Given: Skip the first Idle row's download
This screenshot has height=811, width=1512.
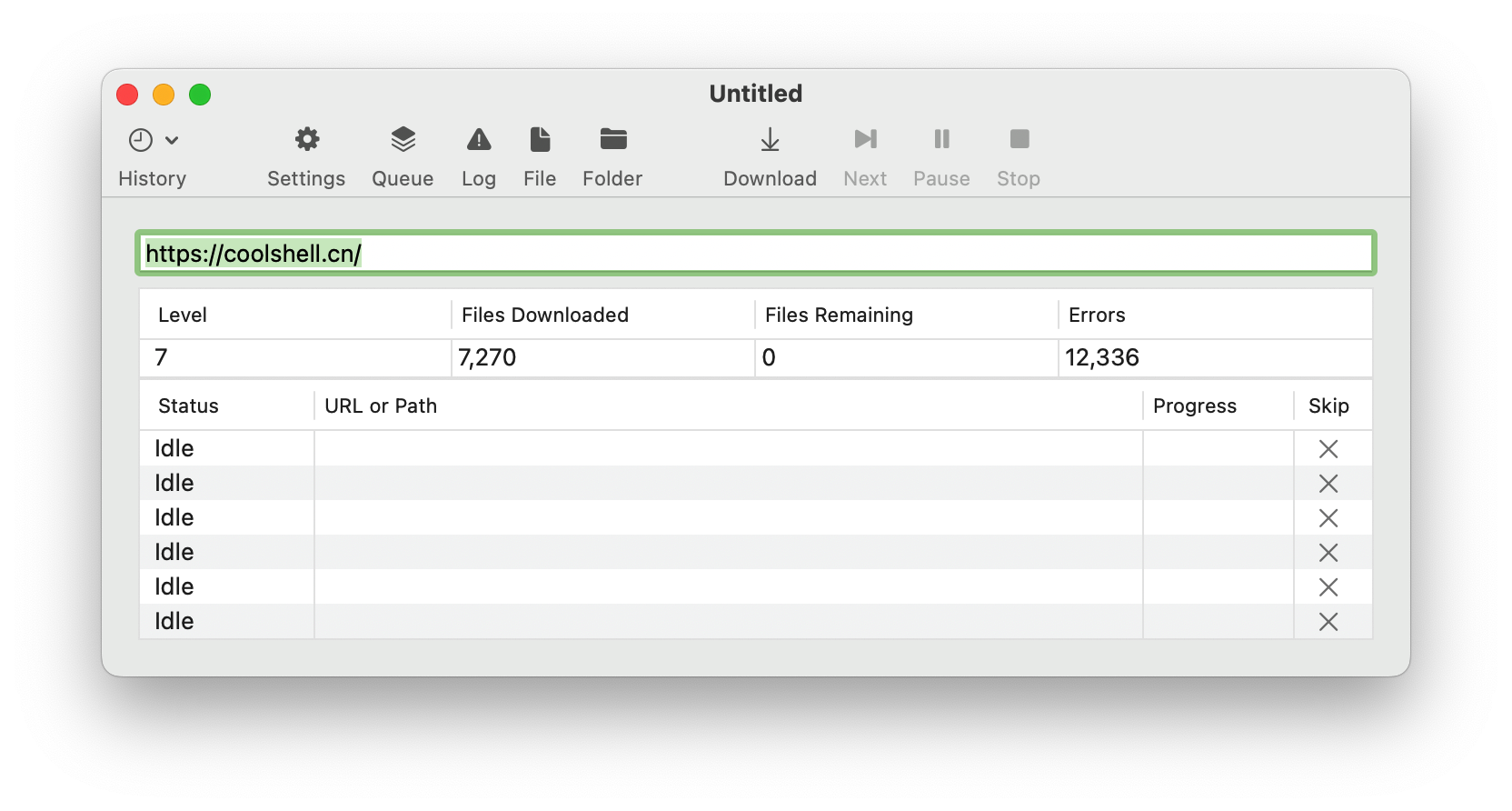Looking at the screenshot, I should pos(1328,449).
